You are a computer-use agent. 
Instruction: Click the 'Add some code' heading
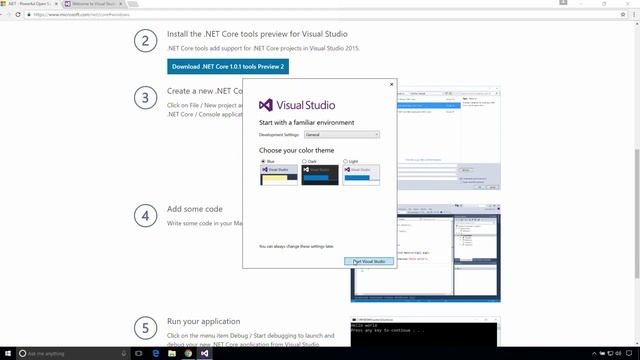coord(195,209)
